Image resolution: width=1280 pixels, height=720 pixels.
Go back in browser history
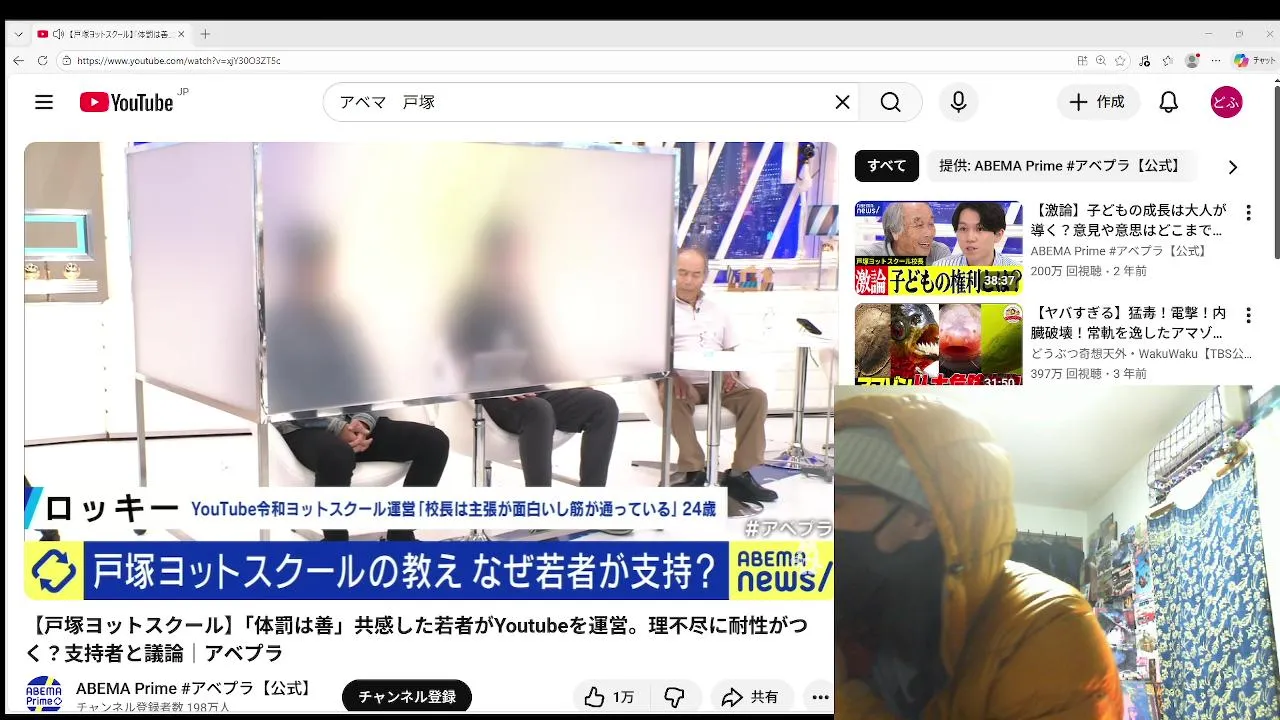[18, 60]
